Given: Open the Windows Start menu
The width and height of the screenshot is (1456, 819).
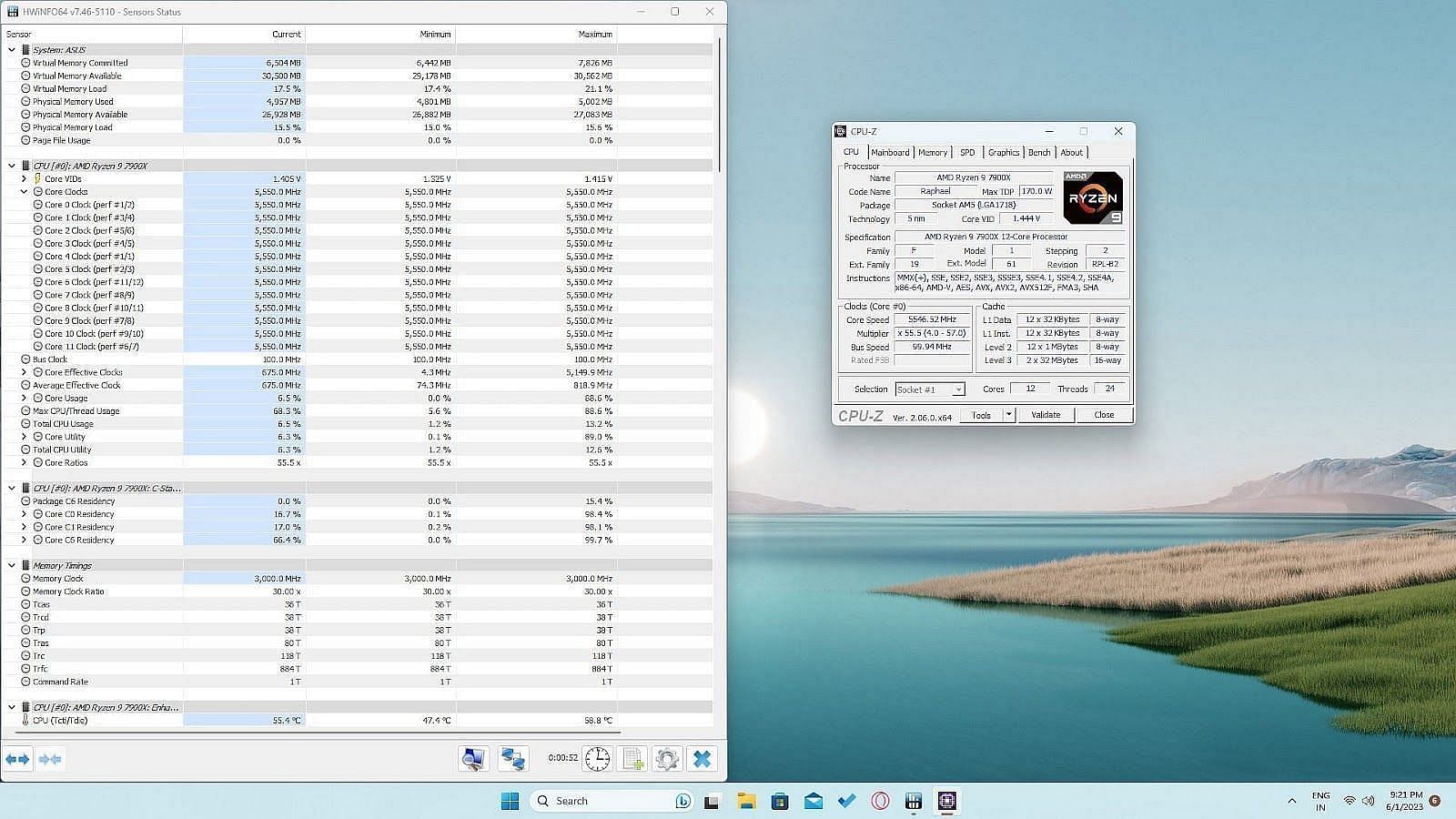Looking at the screenshot, I should point(510,801).
